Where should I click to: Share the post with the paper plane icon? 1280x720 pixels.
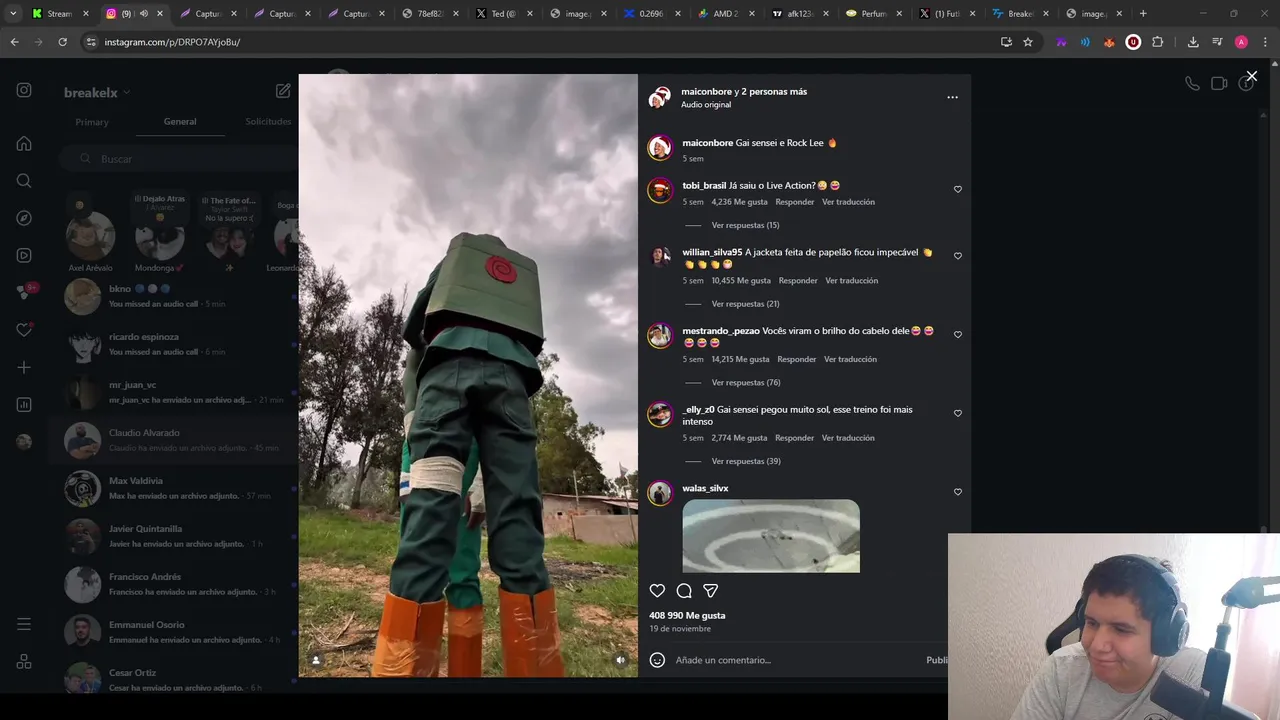(x=710, y=591)
